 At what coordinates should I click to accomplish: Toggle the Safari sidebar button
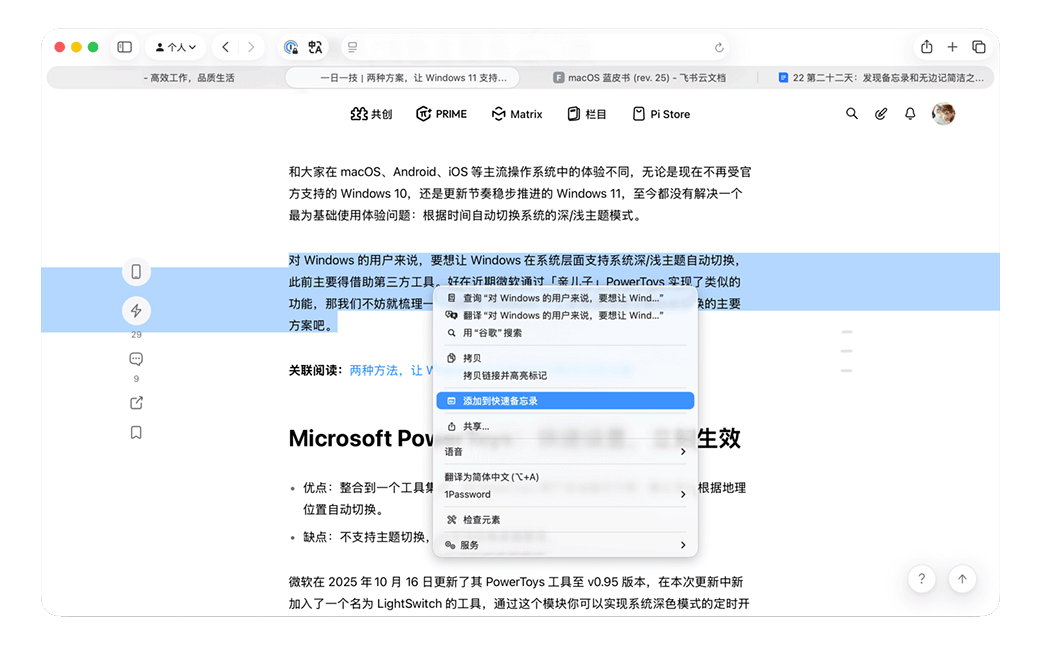click(x=125, y=47)
